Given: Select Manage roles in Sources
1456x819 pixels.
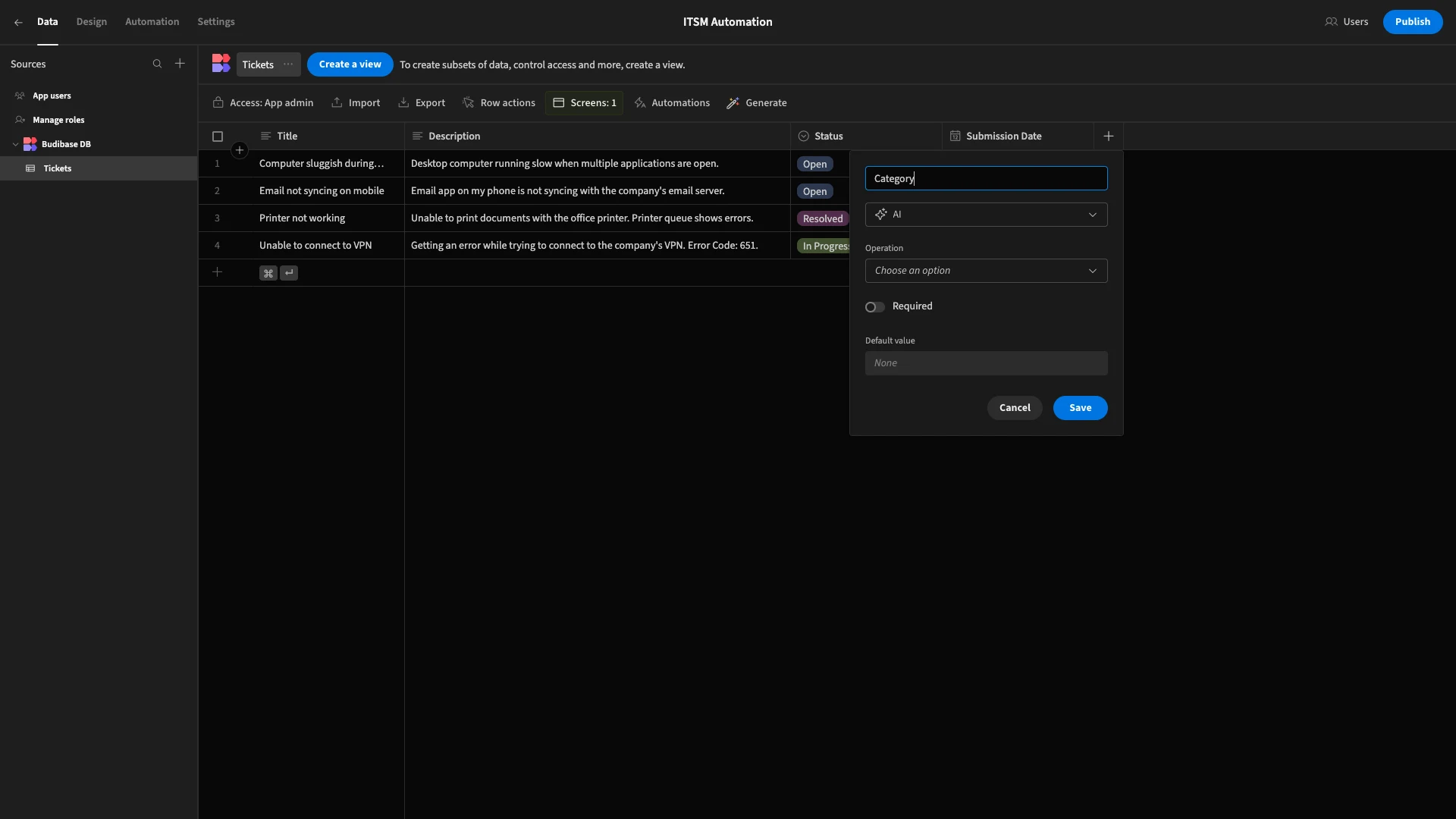Looking at the screenshot, I should 99,120.
